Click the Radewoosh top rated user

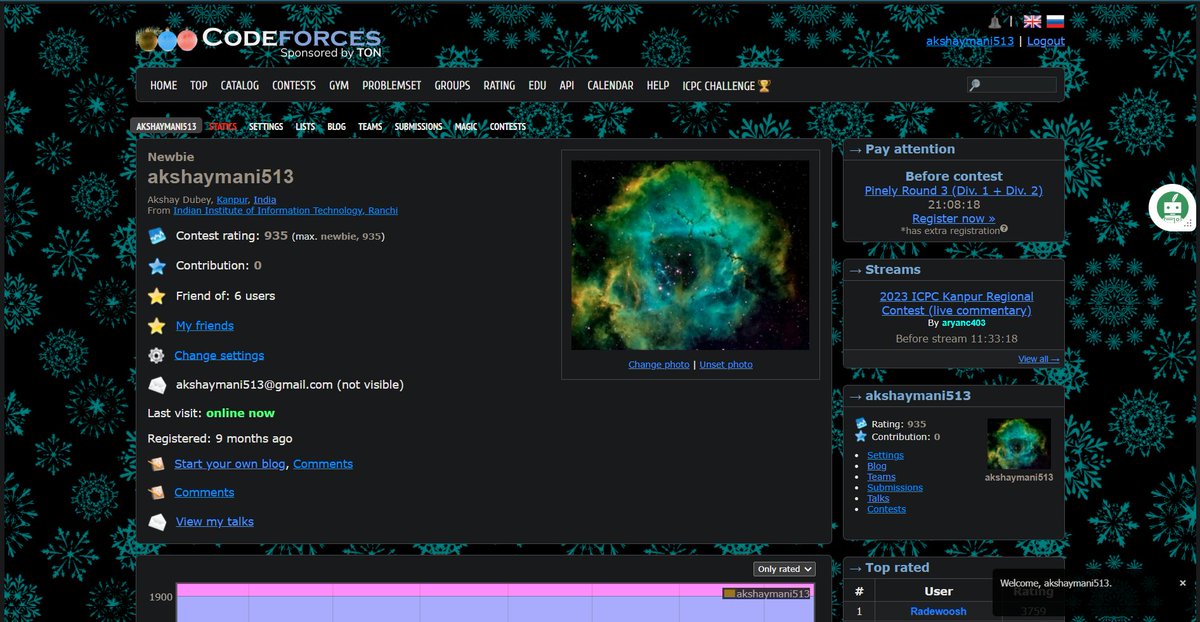tap(938, 612)
